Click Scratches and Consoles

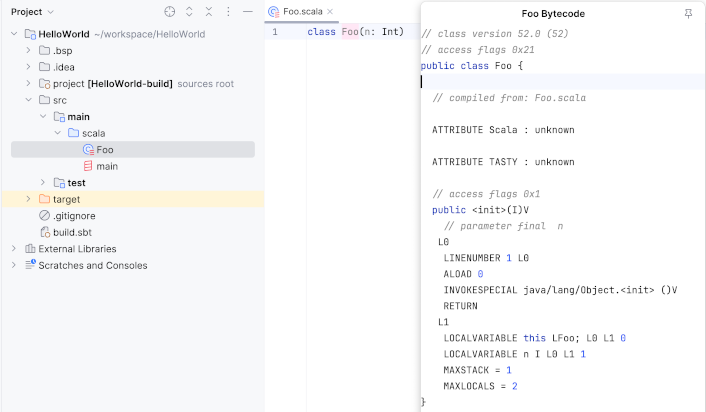(x=92, y=265)
